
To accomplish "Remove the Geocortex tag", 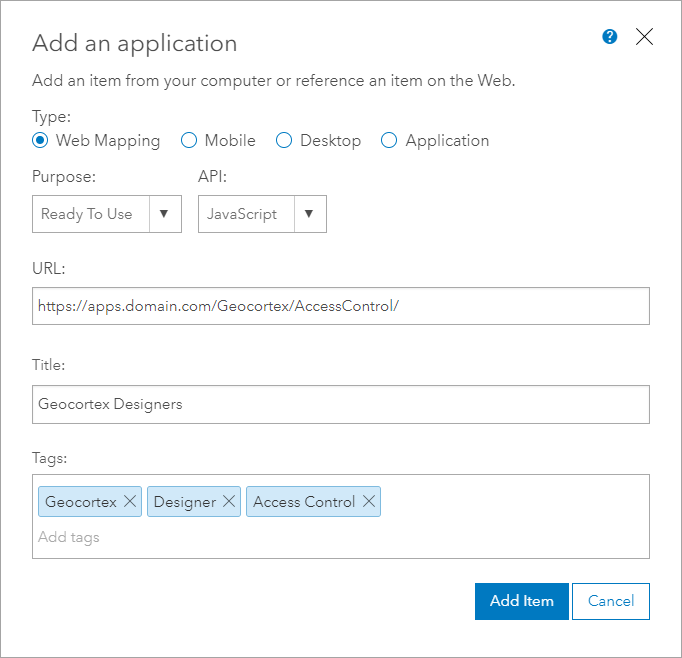I will (130, 501).
